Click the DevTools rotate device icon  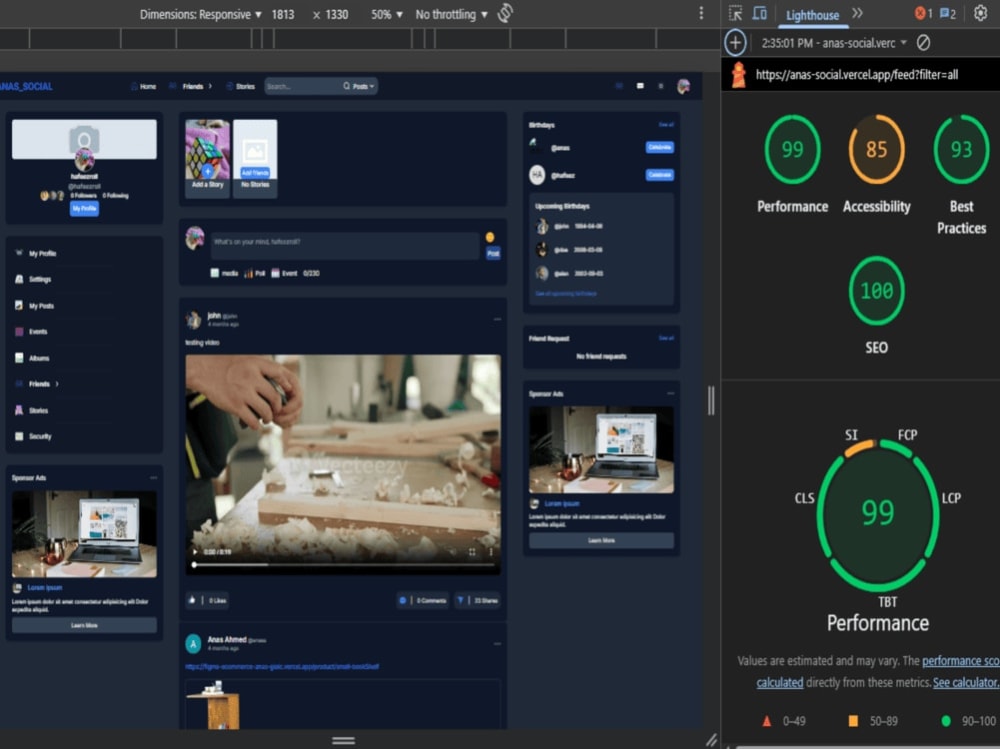click(x=505, y=13)
